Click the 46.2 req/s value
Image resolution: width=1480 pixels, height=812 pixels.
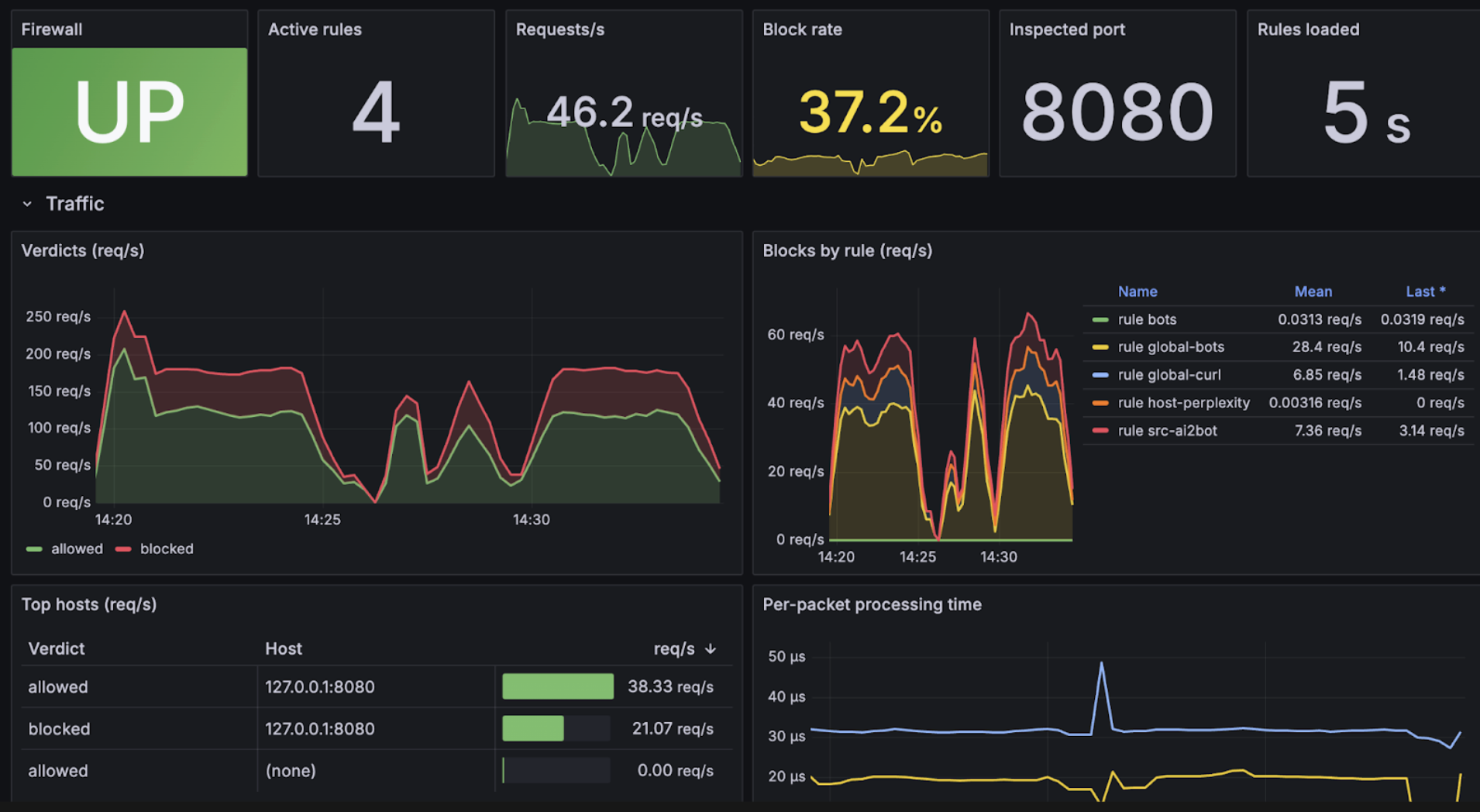625,112
